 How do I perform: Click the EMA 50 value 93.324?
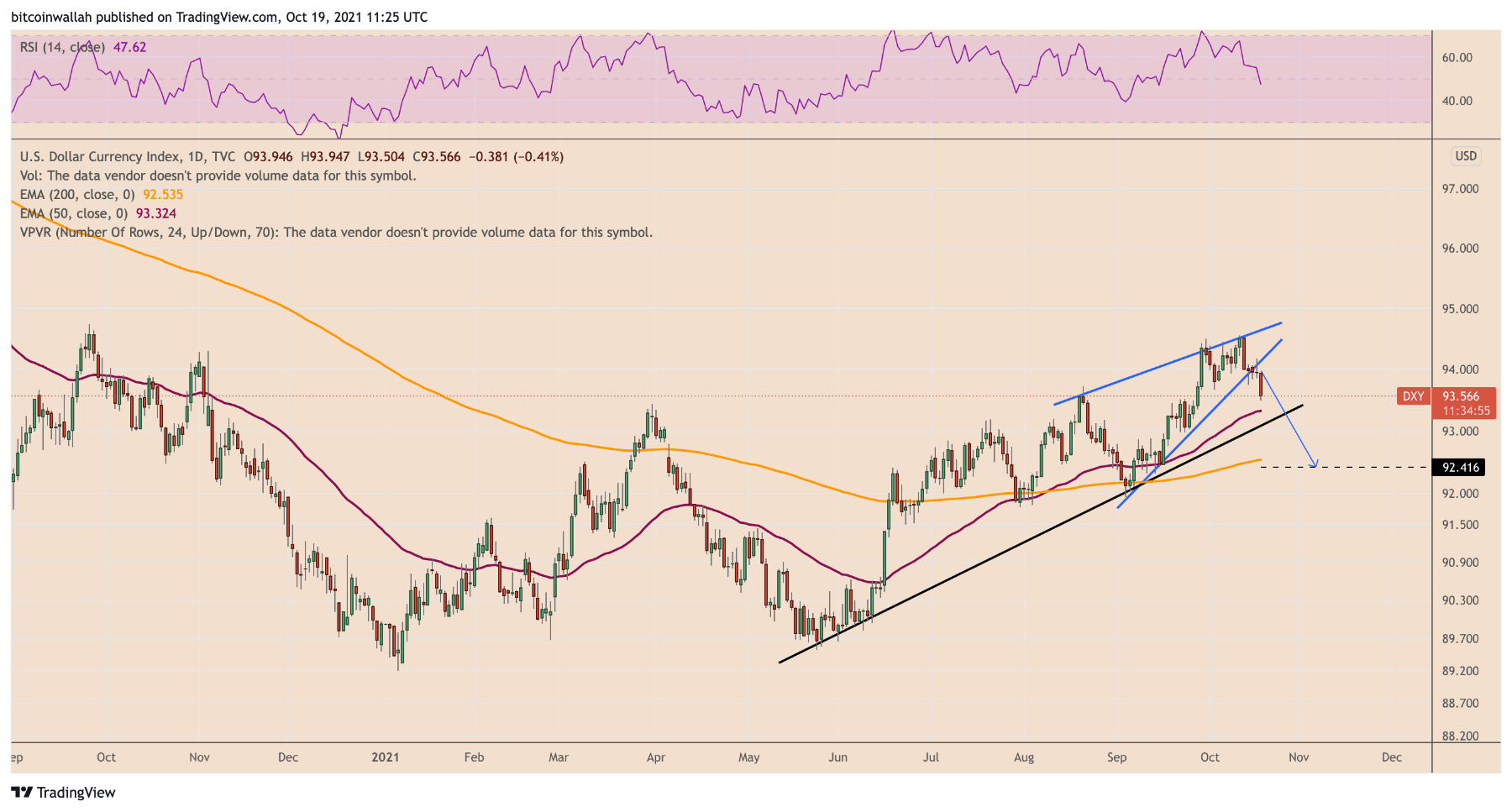(x=156, y=213)
